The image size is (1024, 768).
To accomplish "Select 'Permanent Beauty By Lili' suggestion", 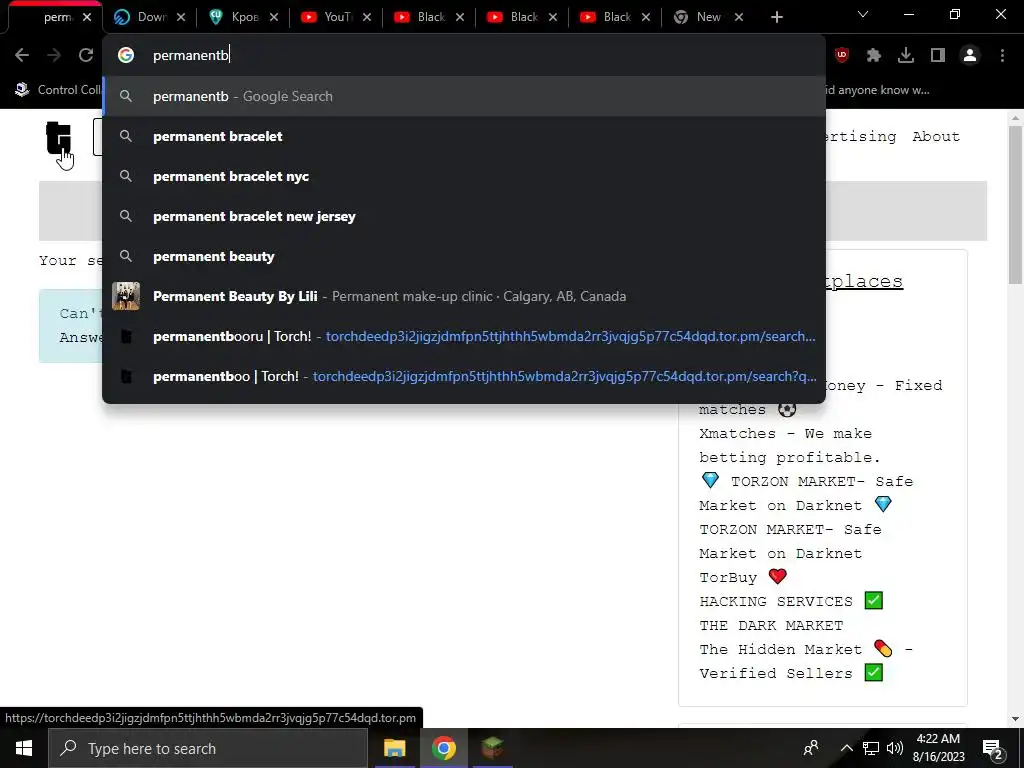I will coord(464,296).
